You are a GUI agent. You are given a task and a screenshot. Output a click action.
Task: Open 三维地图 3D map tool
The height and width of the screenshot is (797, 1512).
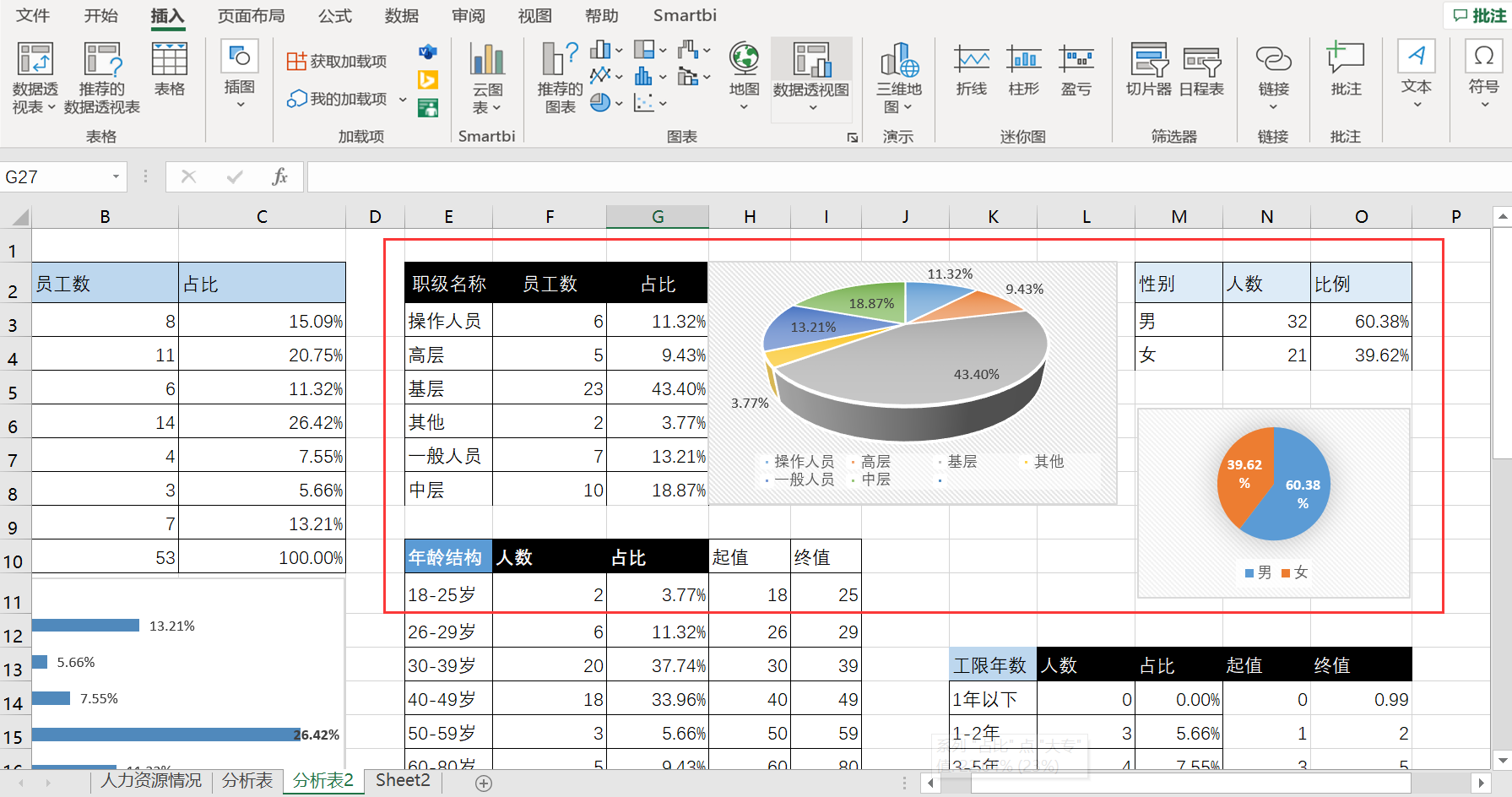[x=899, y=78]
